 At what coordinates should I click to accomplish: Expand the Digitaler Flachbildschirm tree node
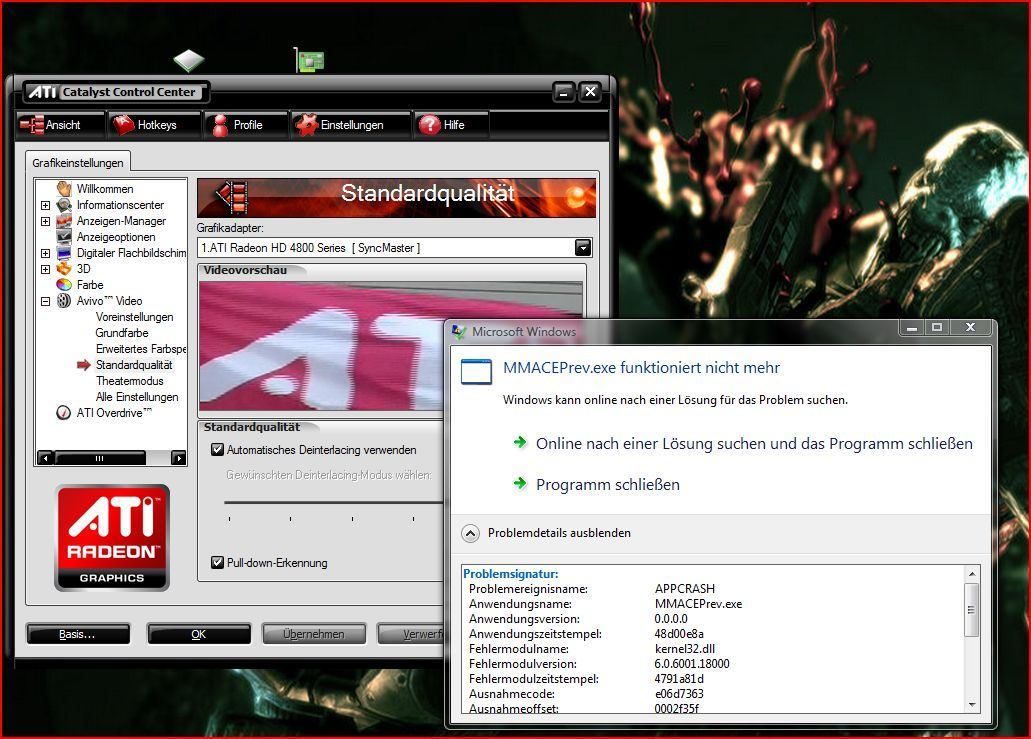coord(45,253)
